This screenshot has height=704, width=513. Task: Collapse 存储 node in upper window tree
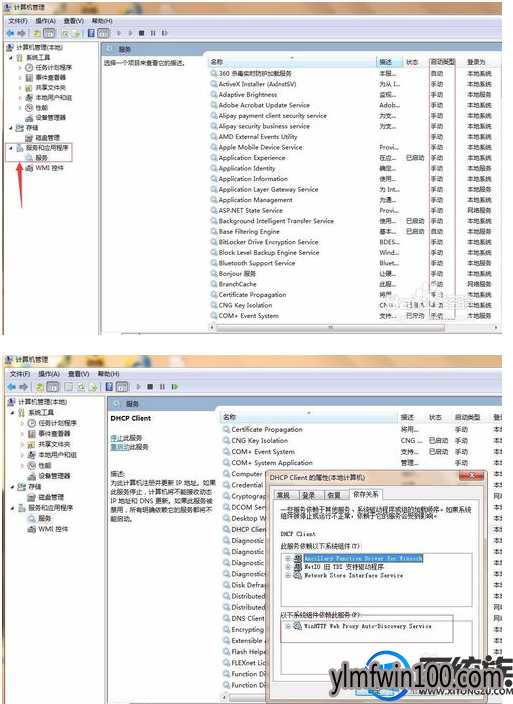pyautogui.click(x=11, y=128)
